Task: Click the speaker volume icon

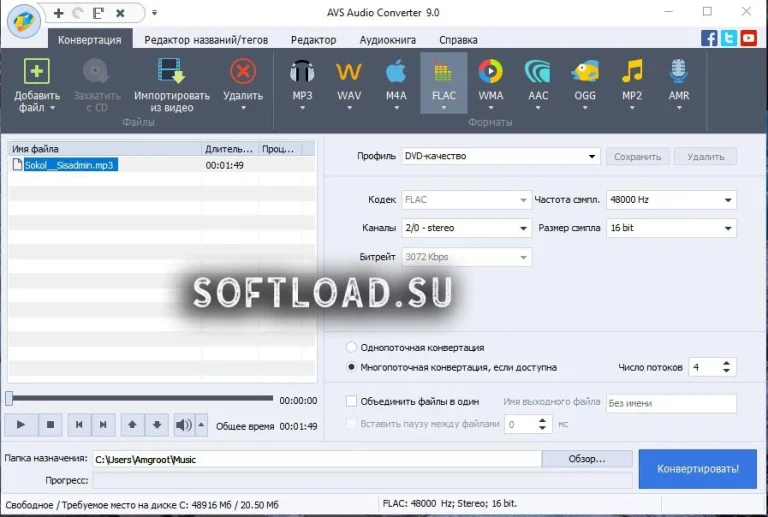Action: [x=184, y=424]
